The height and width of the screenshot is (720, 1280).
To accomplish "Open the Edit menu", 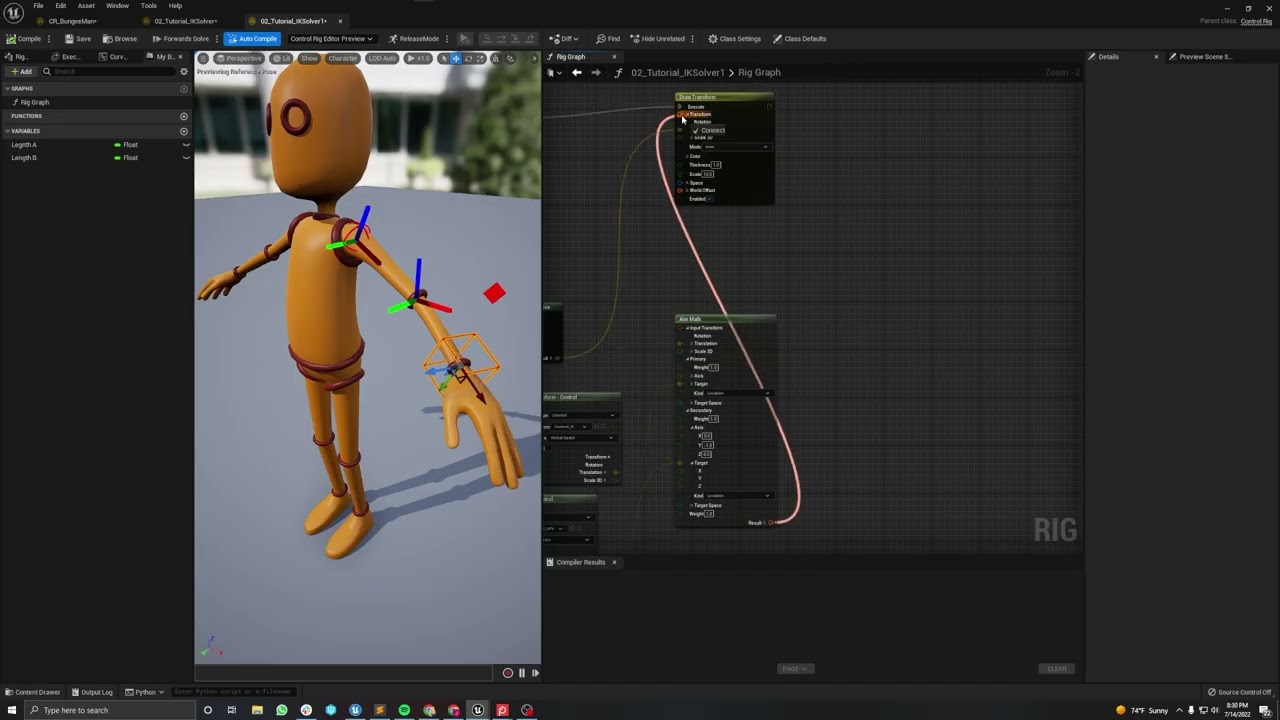I will [x=61, y=5].
